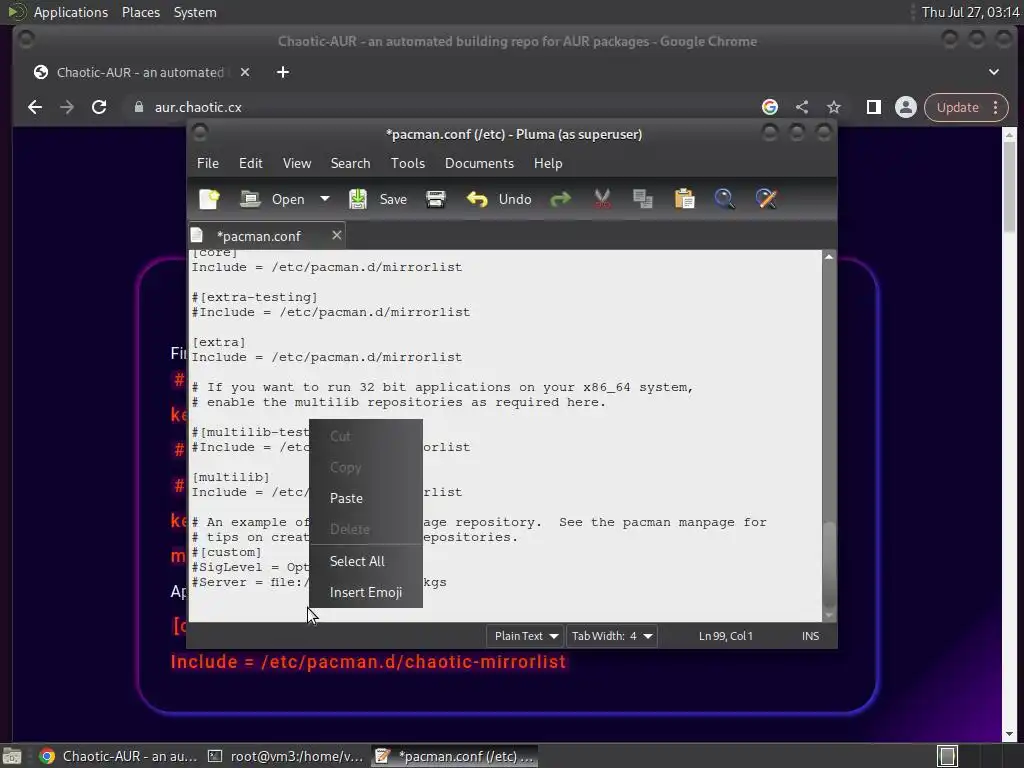The width and height of the screenshot is (1024, 768).
Task: Choose Select All from the context menu
Action: 366,561
